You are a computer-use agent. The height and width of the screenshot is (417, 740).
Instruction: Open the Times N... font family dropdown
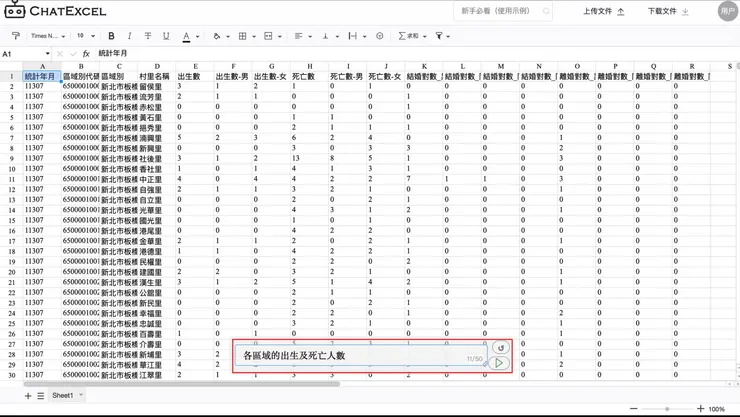click(x=48, y=36)
